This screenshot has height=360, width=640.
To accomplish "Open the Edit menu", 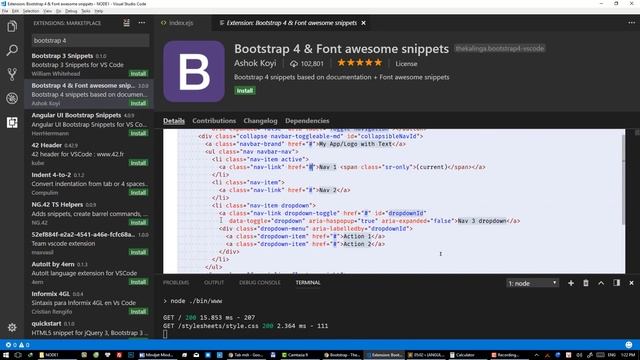I will 16,11.
